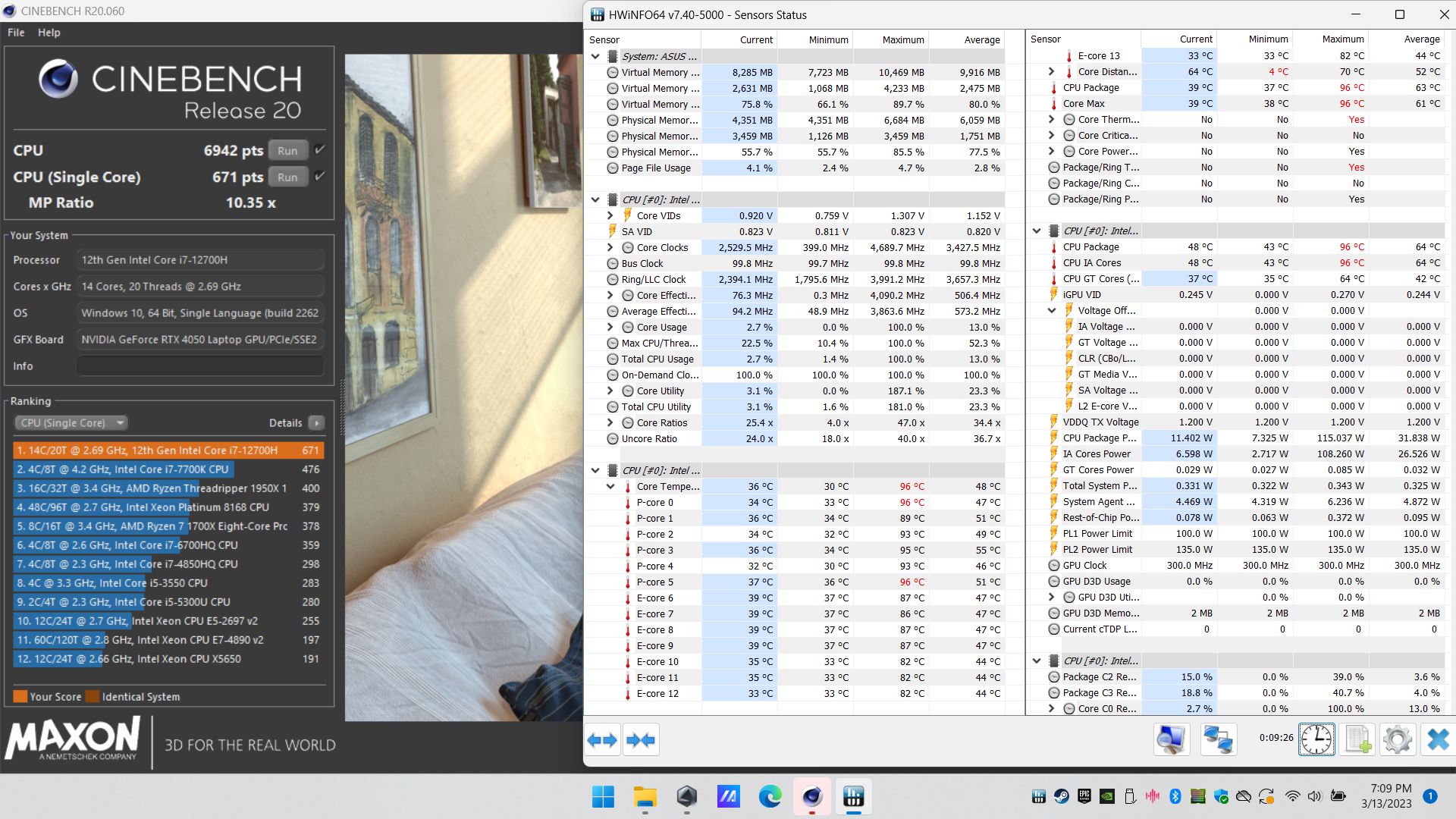Start sensor logging with the report file icon
The width and height of the screenshot is (1456, 819).
(1357, 739)
